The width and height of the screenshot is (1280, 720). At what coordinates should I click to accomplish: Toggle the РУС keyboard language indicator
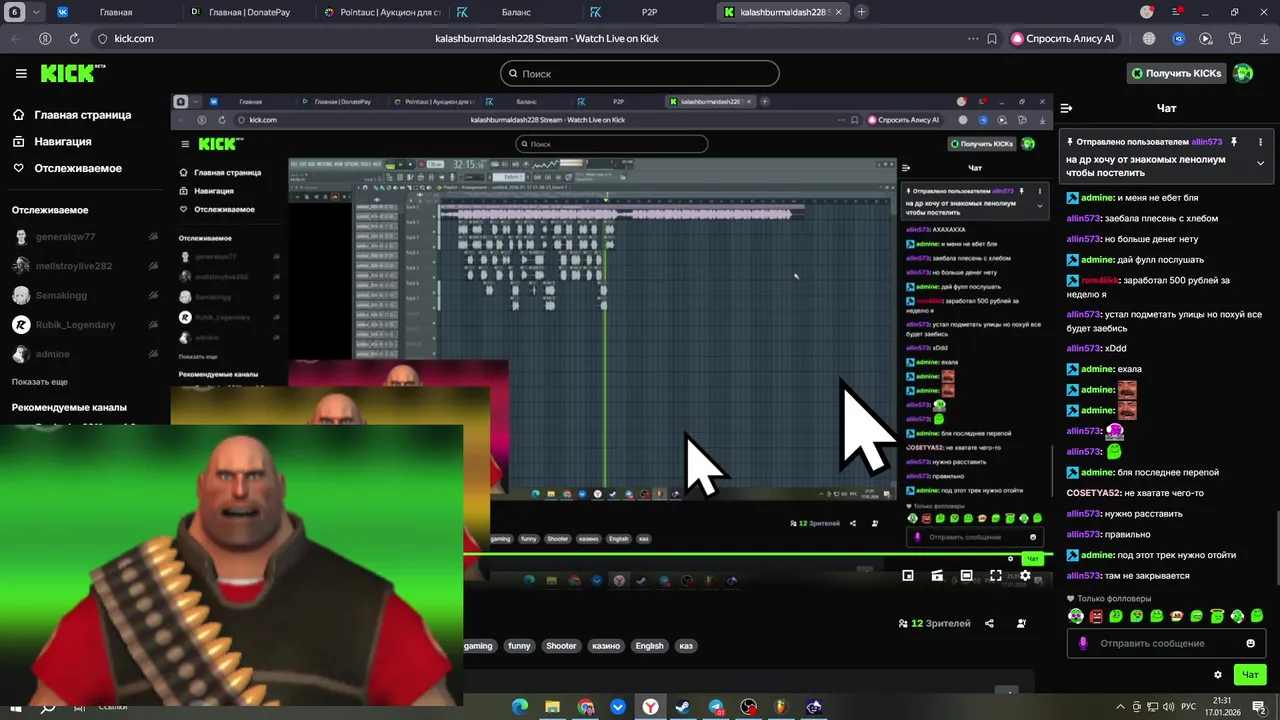(x=1187, y=707)
